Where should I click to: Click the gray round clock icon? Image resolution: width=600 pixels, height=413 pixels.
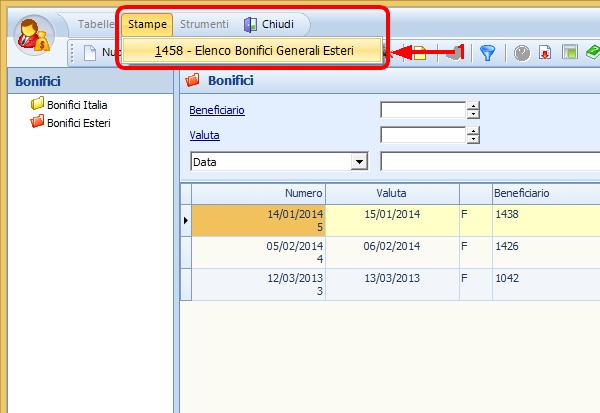click(522, 53)
